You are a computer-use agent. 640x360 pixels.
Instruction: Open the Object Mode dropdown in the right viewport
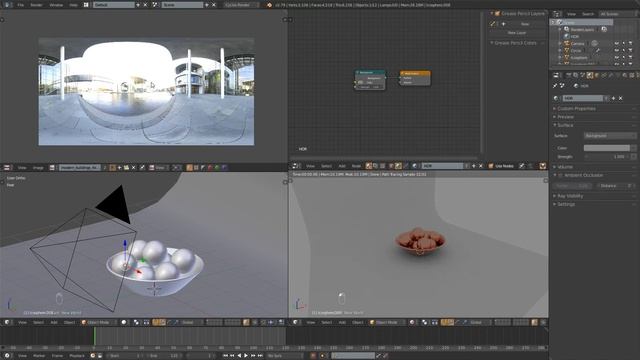pyautogui.click(x=386, y=322)
